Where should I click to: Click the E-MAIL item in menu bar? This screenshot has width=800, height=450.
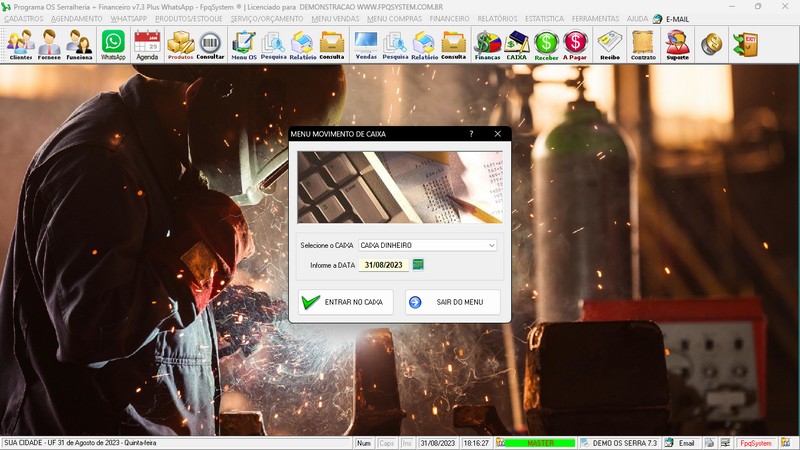(x=671, y=19)
